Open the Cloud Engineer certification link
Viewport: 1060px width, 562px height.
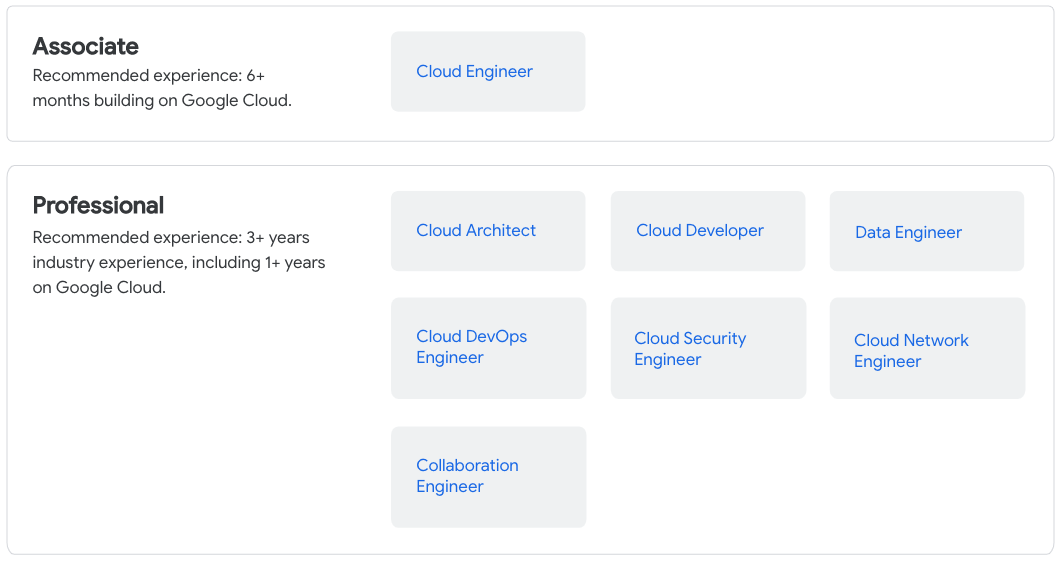[x=474, y=72]
